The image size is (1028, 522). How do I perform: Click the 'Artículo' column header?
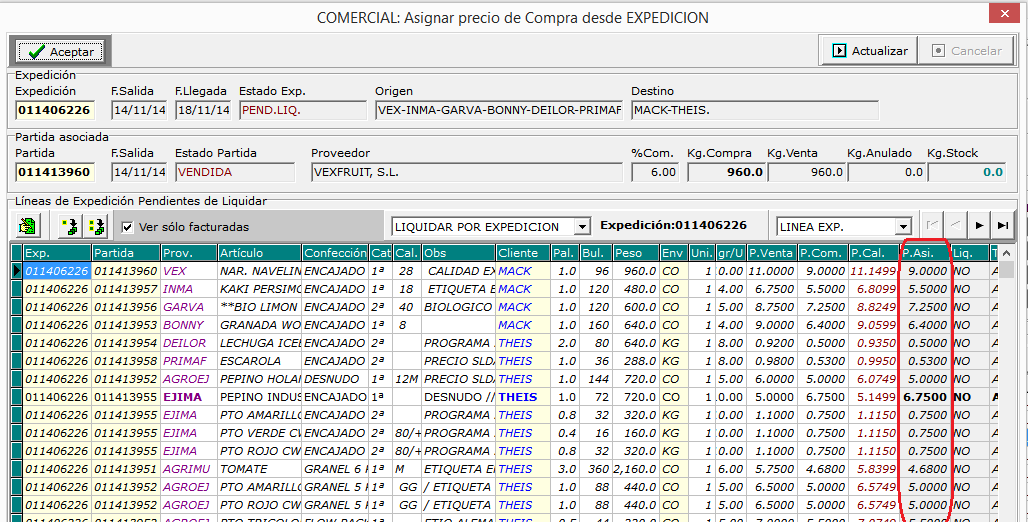pyautogui.click(x=258, y=253)
